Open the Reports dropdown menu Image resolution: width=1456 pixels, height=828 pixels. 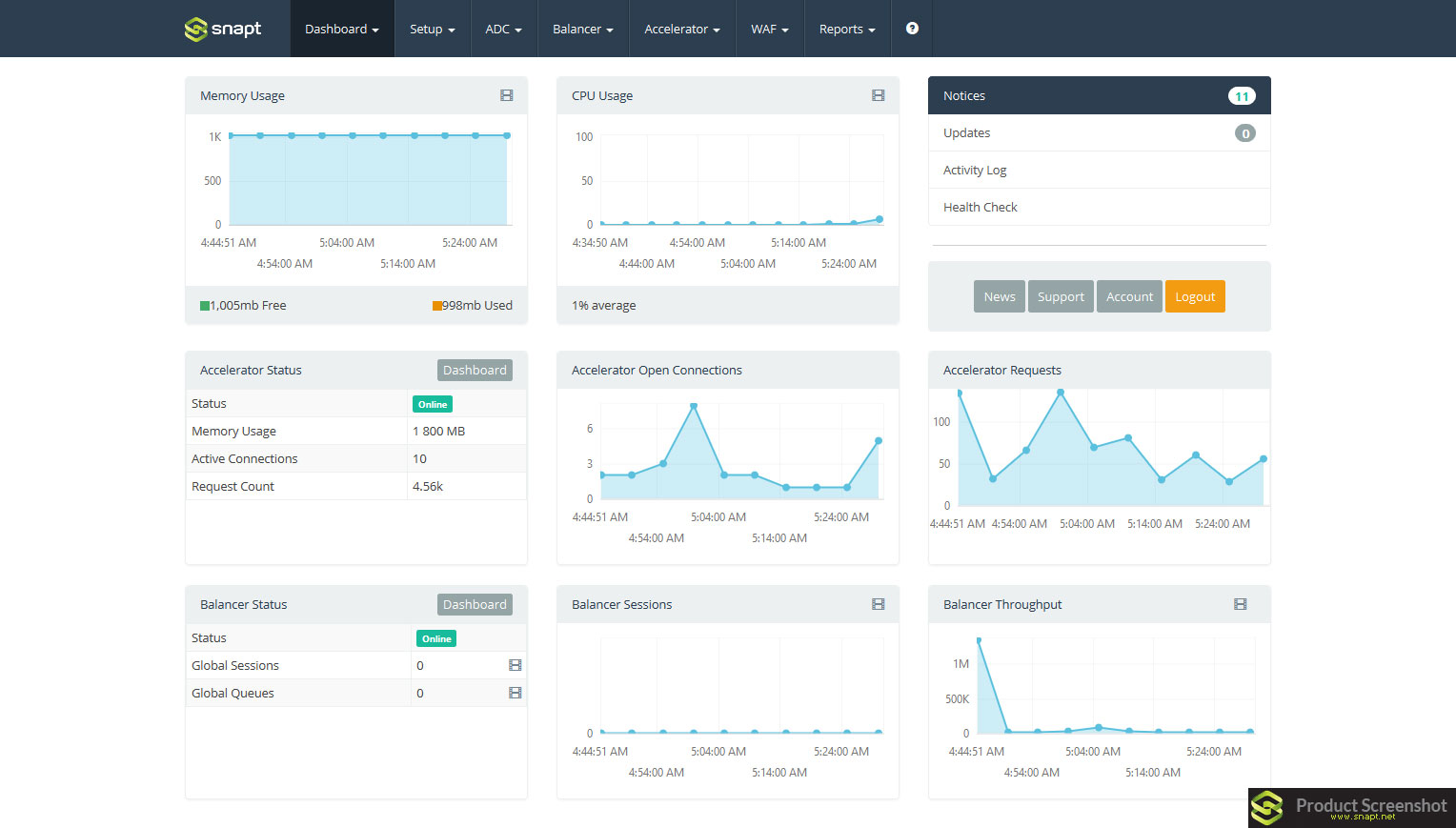(x=846, y=29)
